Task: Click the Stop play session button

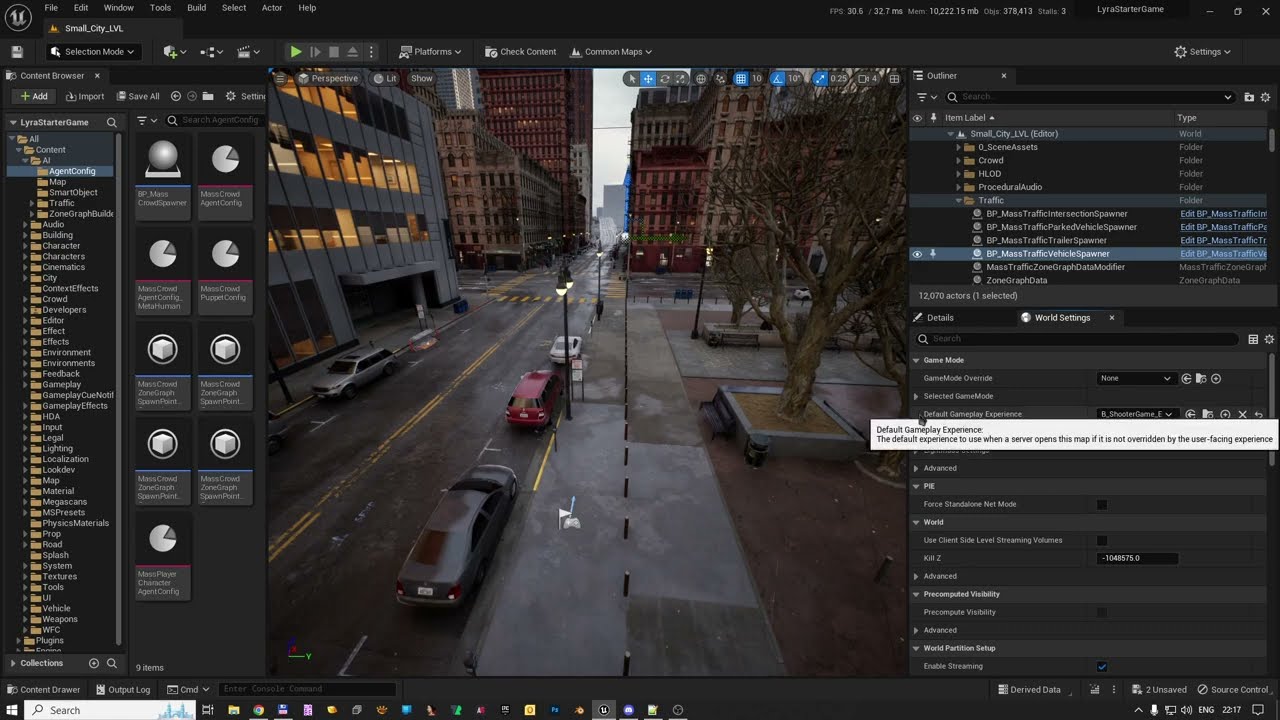Action: pyautogui.click(x=334, y=51)
